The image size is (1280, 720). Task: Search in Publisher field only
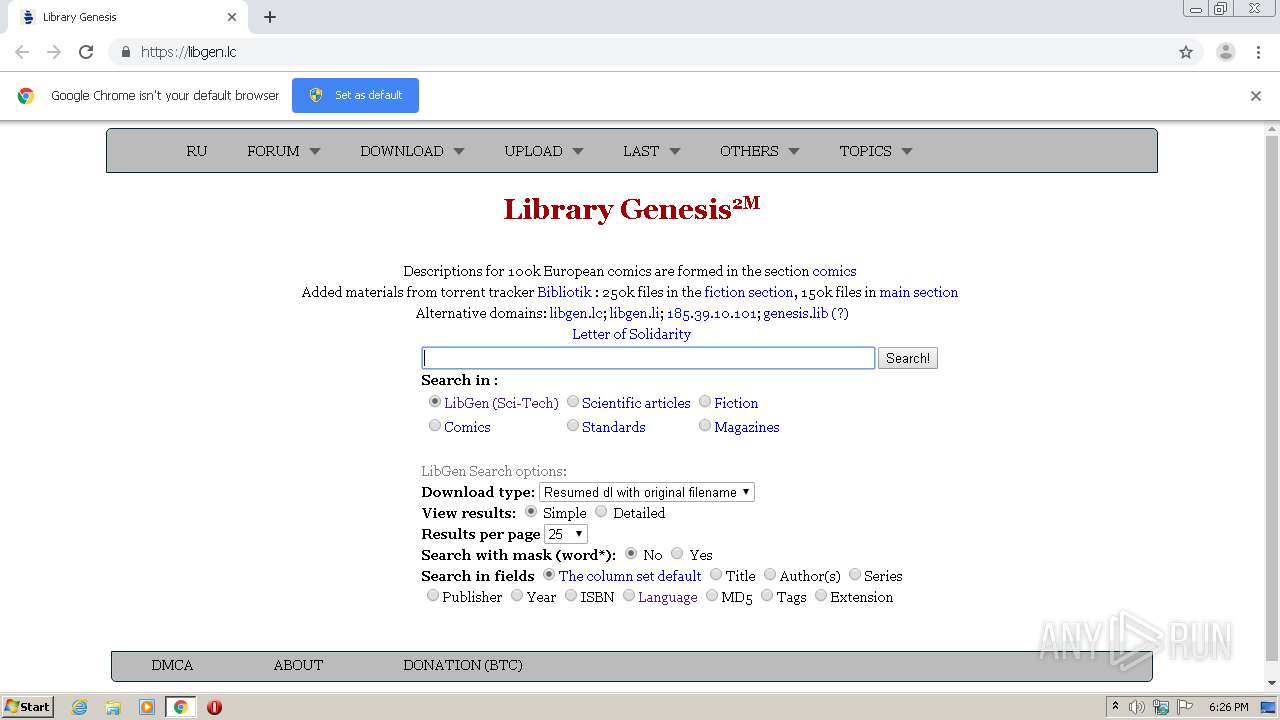[x=433, y=595]
